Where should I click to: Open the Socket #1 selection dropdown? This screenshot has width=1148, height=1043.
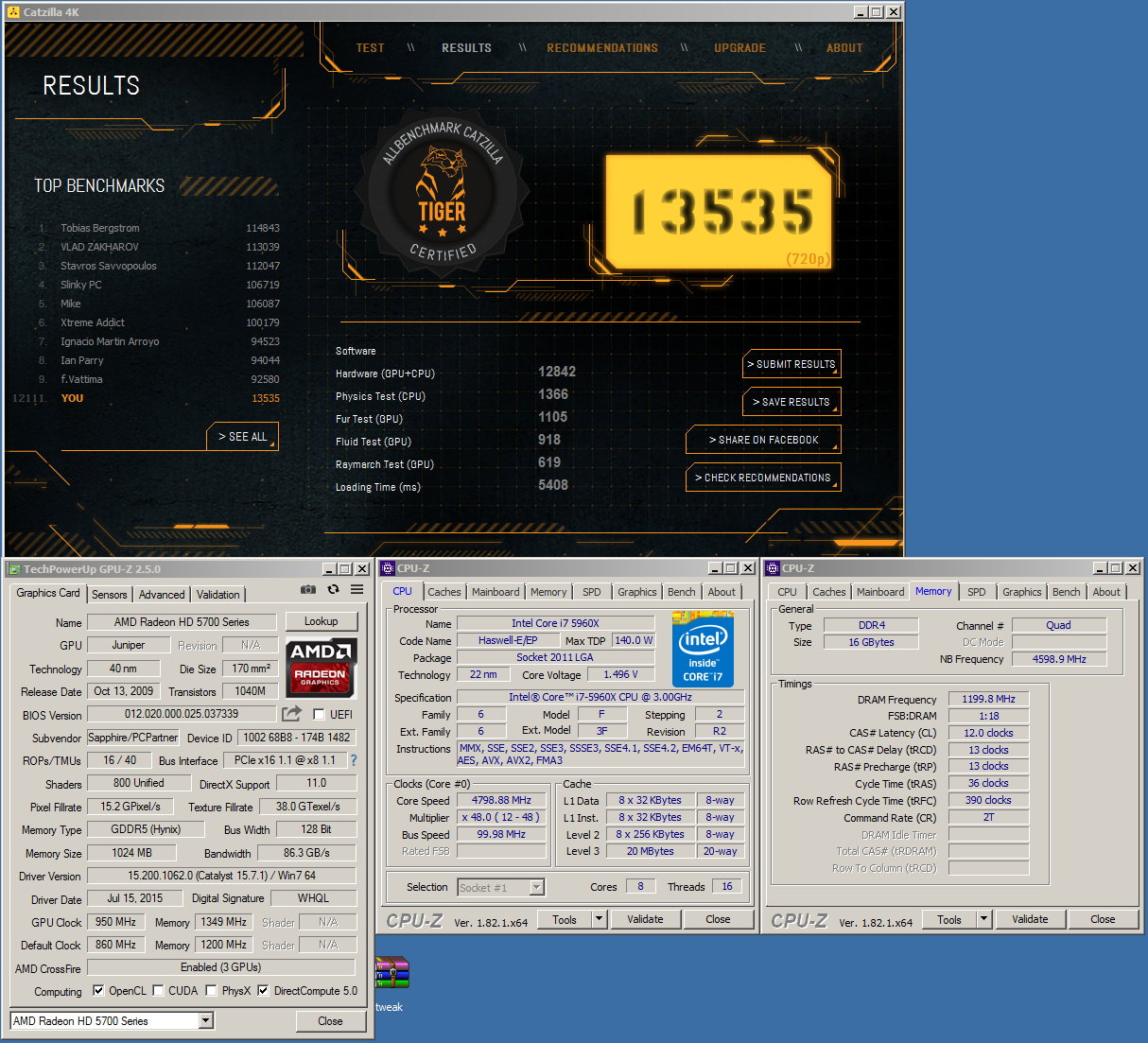[537, 887]
